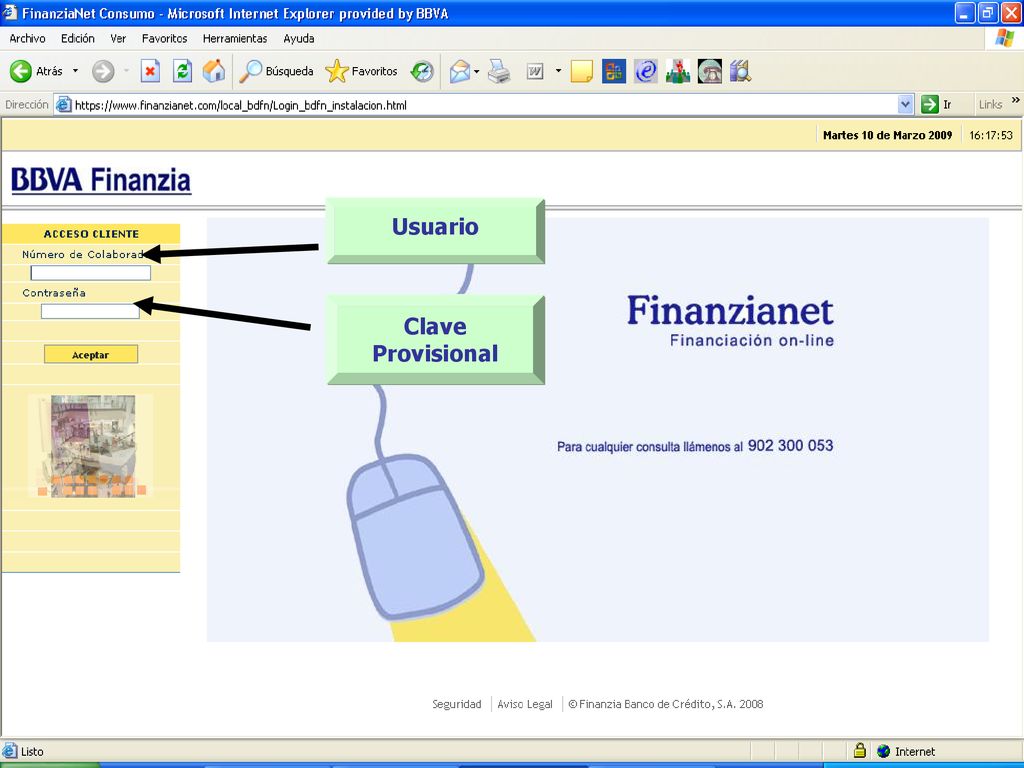
Task: Click the Internet Explorer title bar icon
Action: (10, 12)
